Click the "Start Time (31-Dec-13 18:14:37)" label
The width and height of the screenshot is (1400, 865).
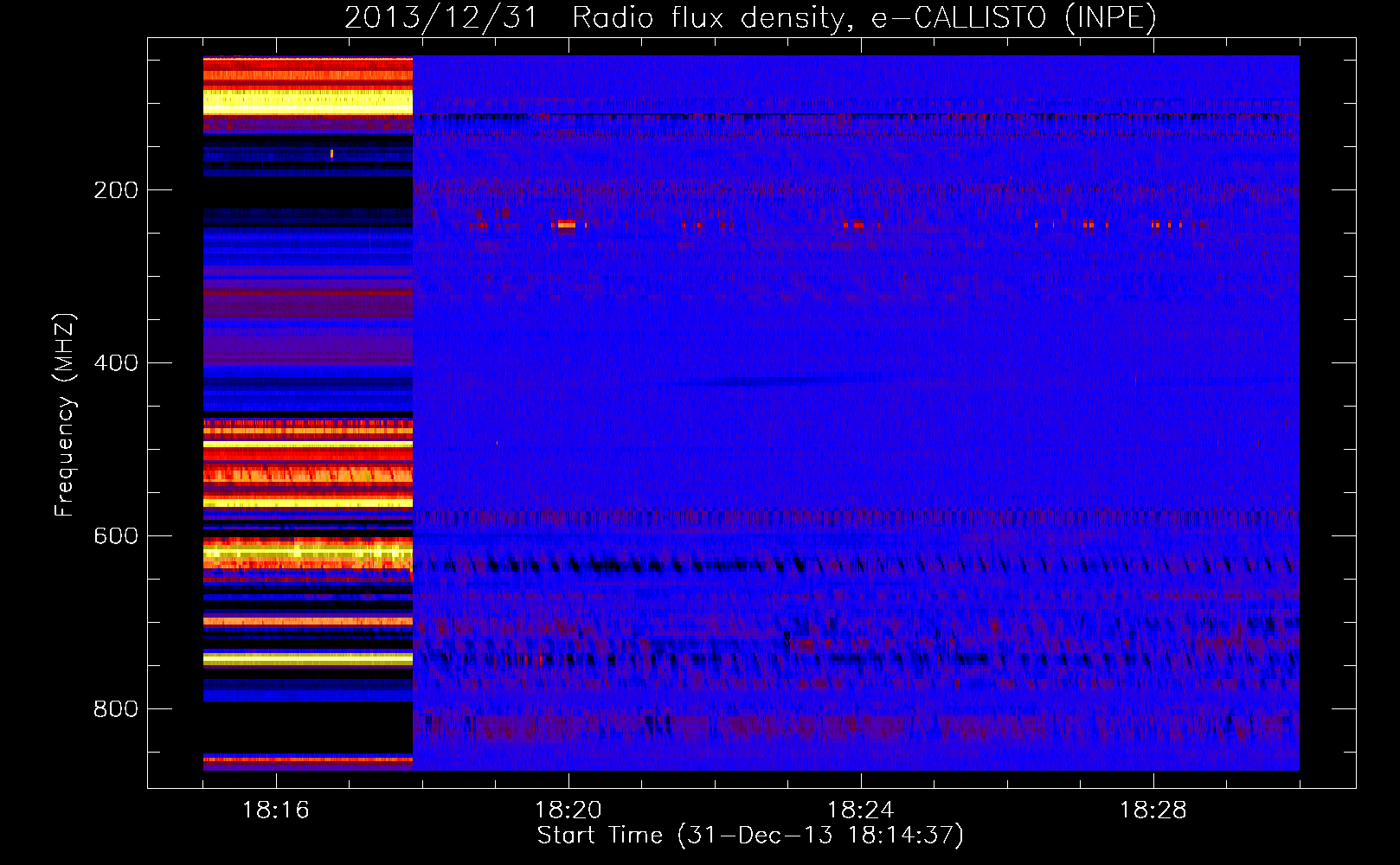(750, 836)
